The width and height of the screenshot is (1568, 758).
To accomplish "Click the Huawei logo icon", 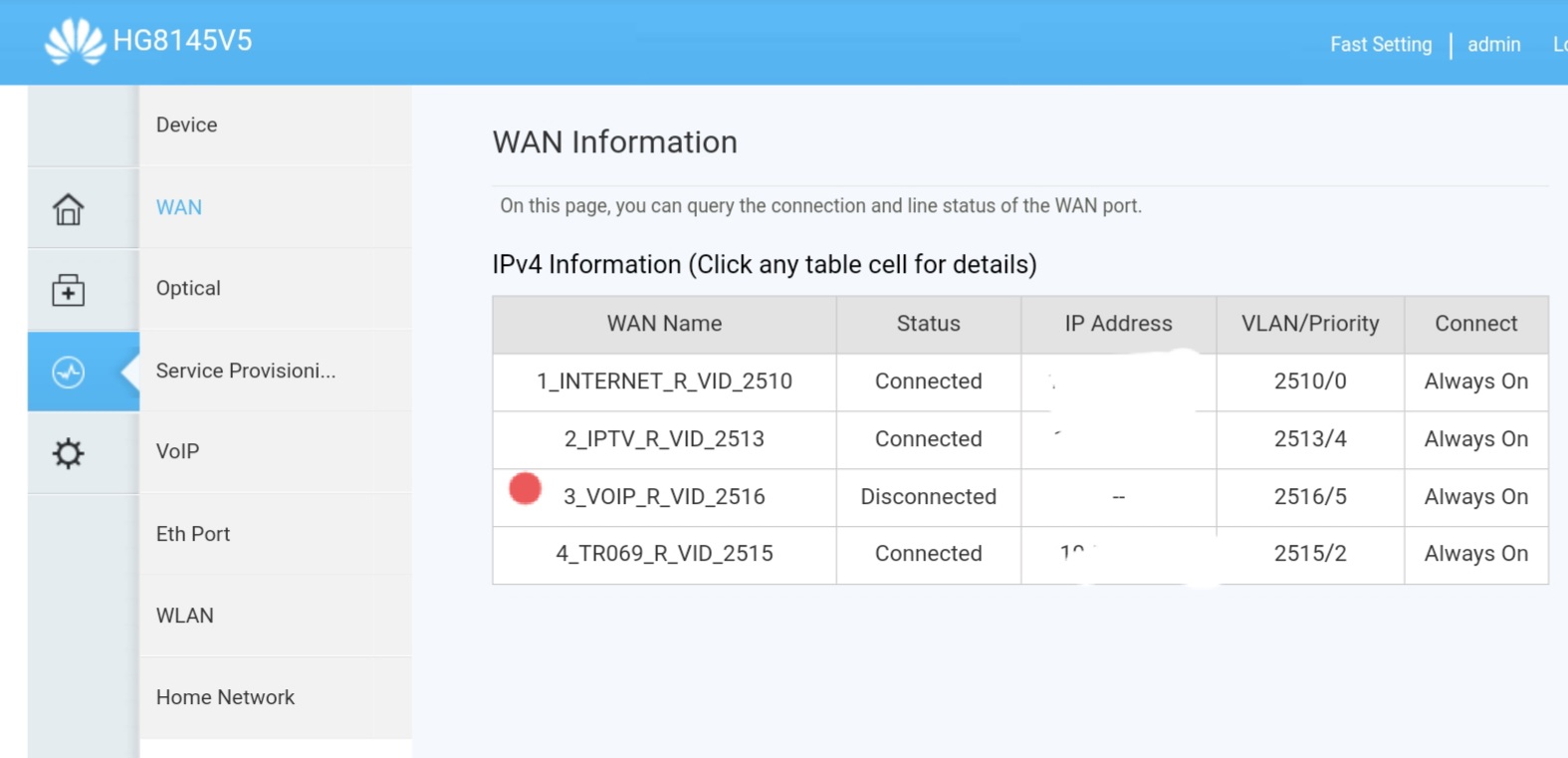I will point(75,42).
